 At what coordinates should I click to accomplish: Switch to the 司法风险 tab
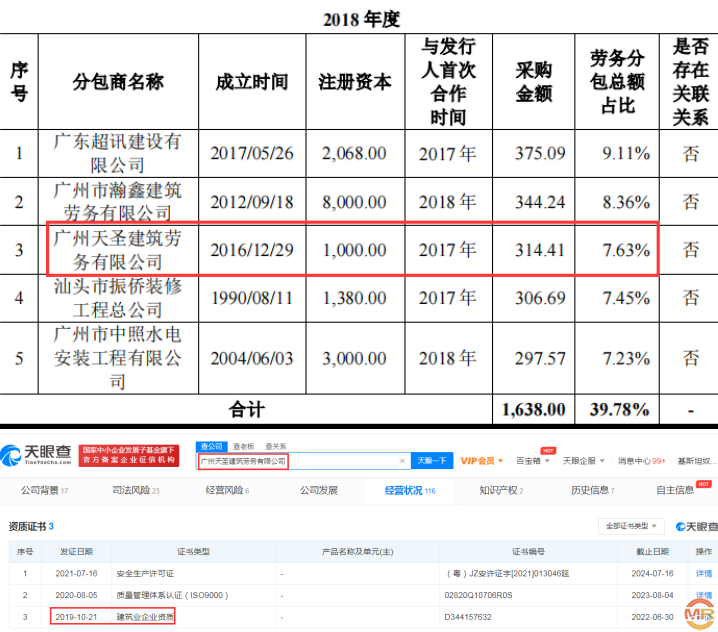[136, 490]
